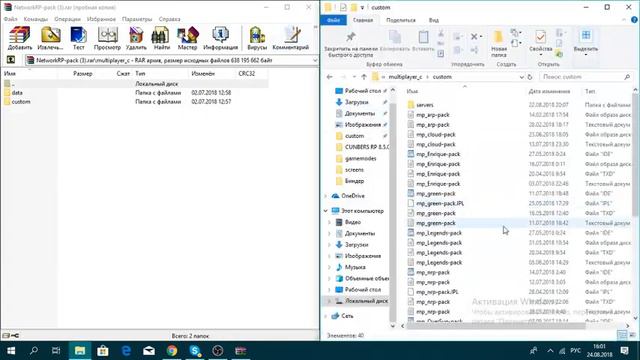Expand the Сеть tree node
The image size is (640, 360).
pyautogui.click(x=326, y=316)
